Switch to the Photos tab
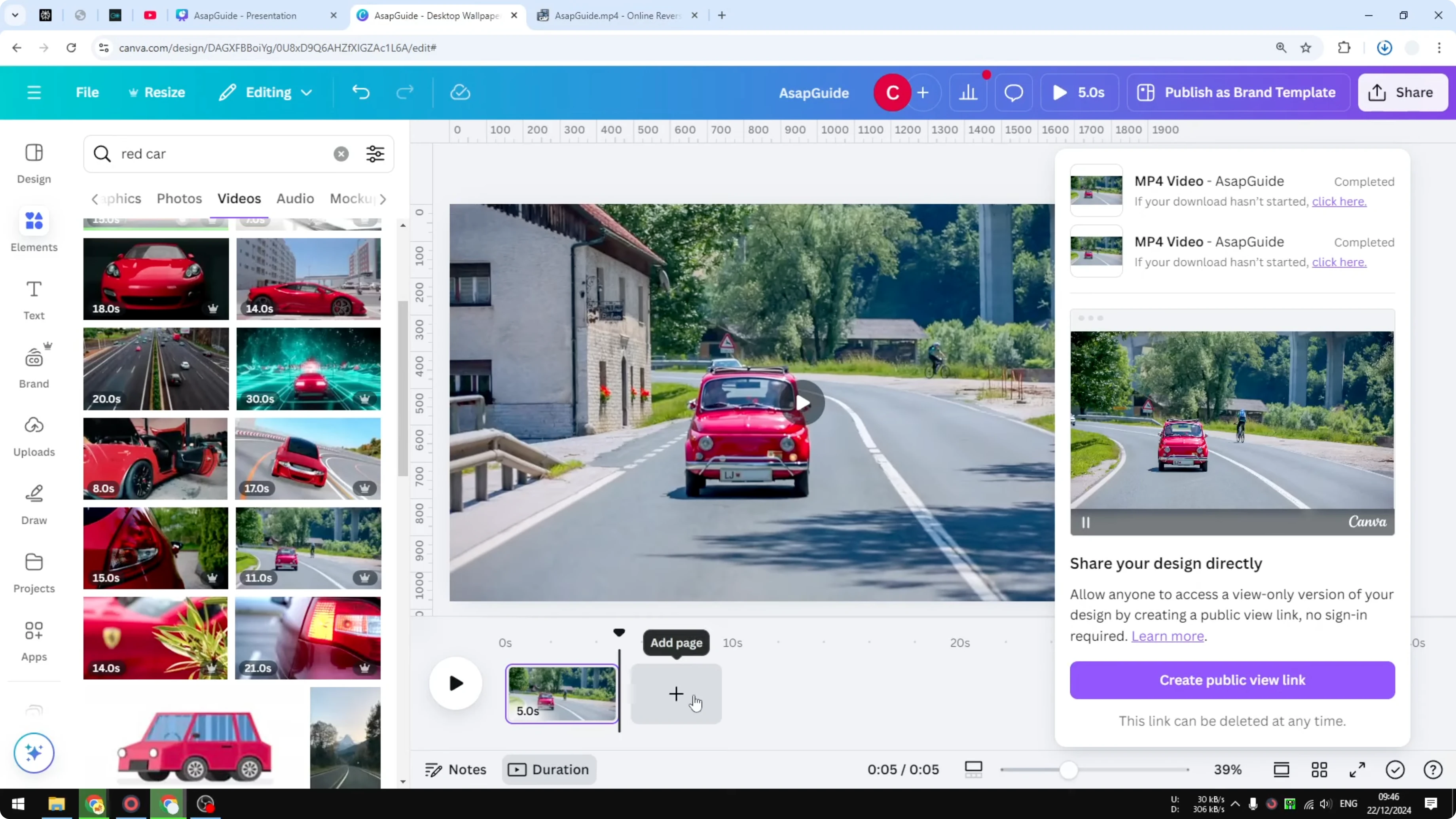 point(178,198)
